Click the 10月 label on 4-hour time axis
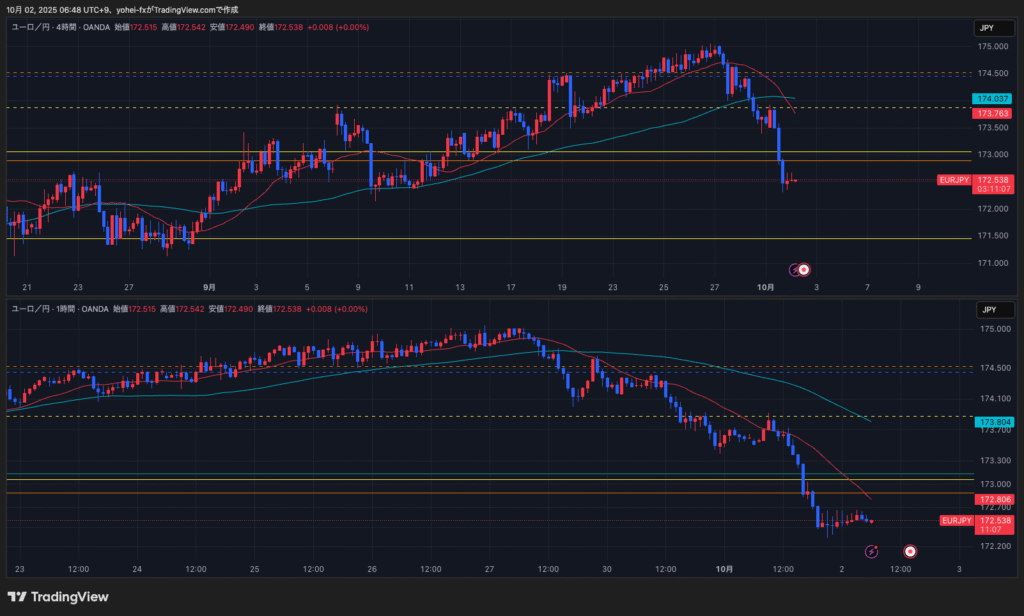The image size is (1024, 616). tap(766, 287)
